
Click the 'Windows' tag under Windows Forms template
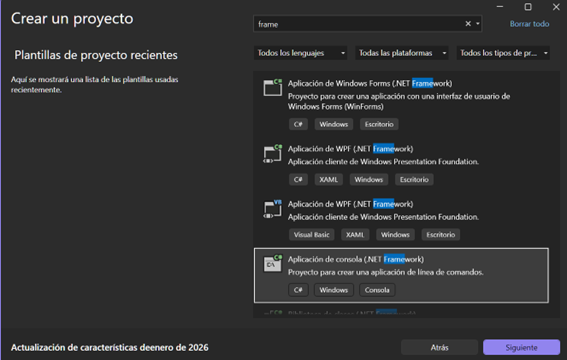(333, 124)
